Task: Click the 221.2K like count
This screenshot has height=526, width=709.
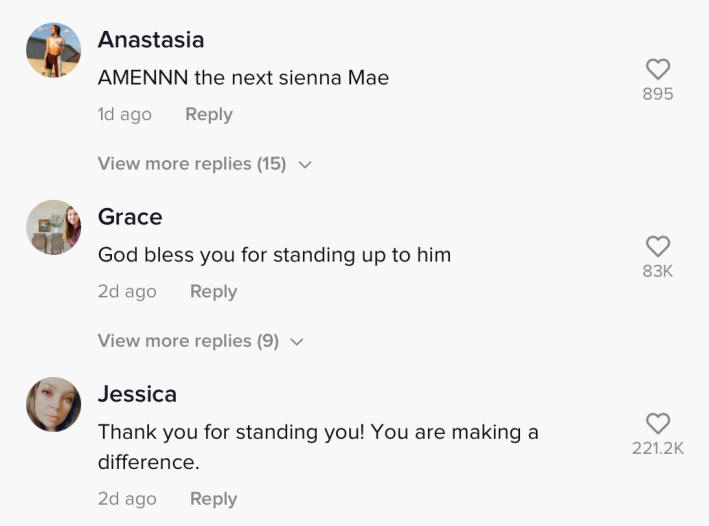Action: [x=657, y=449]
